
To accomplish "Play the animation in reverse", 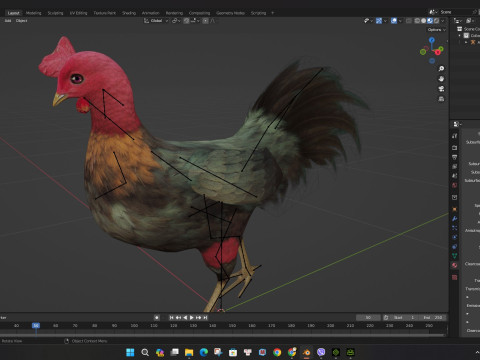I will (x=185, y=317).
